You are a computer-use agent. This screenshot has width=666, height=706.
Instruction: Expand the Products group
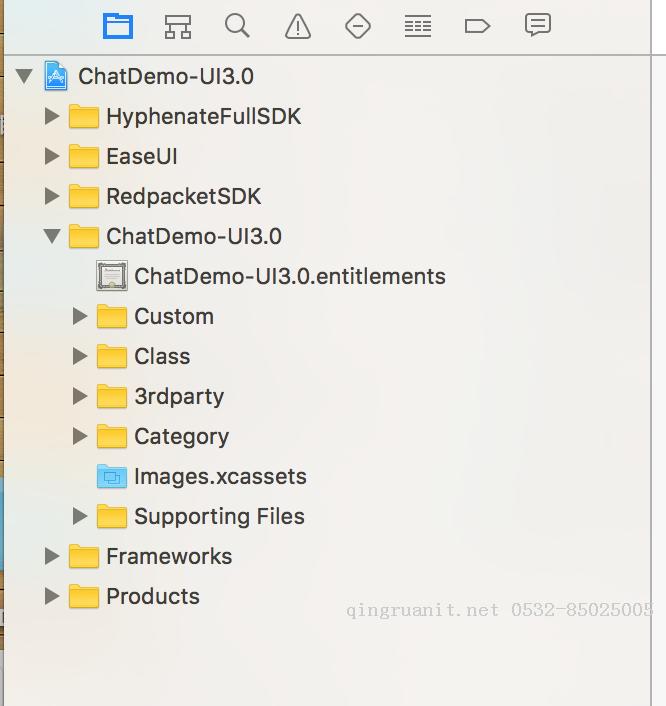pyautogui.click(x=52, y=596)
